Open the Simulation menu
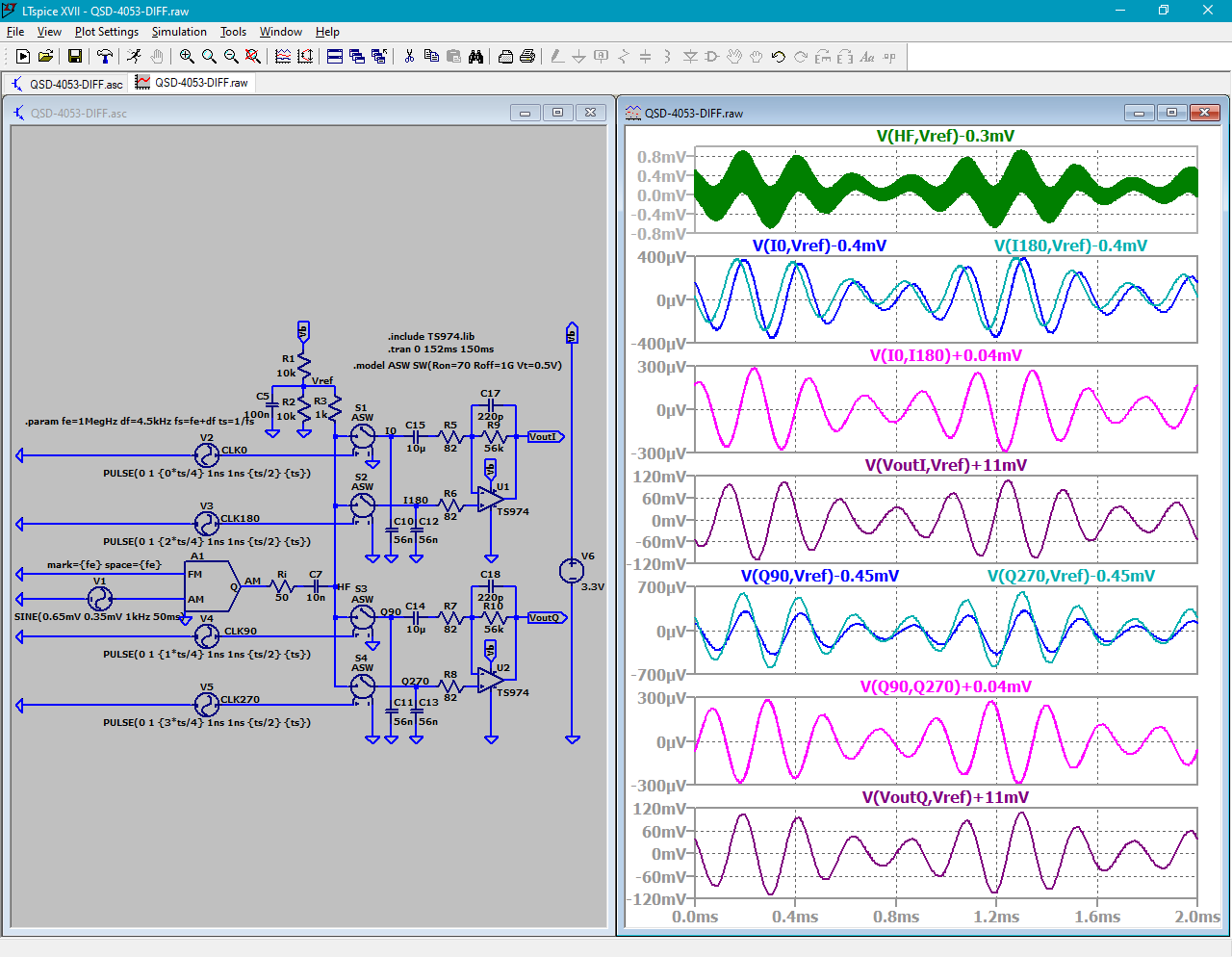This screenshot has height=957, width=1232. coord(179,32)
